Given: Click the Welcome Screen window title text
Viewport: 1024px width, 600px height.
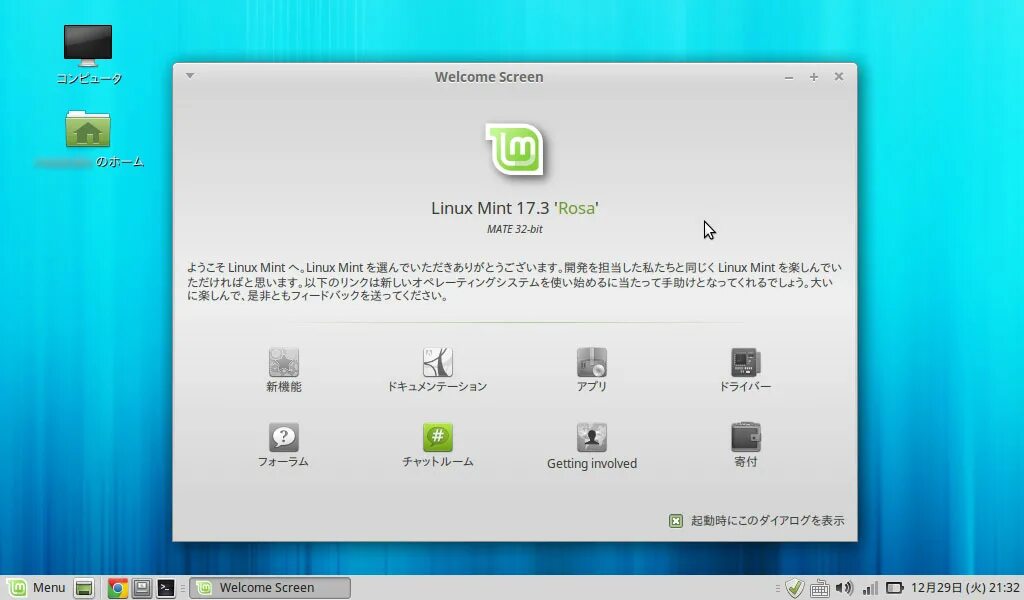Looking at the screenshot, I should pos(489,77).
